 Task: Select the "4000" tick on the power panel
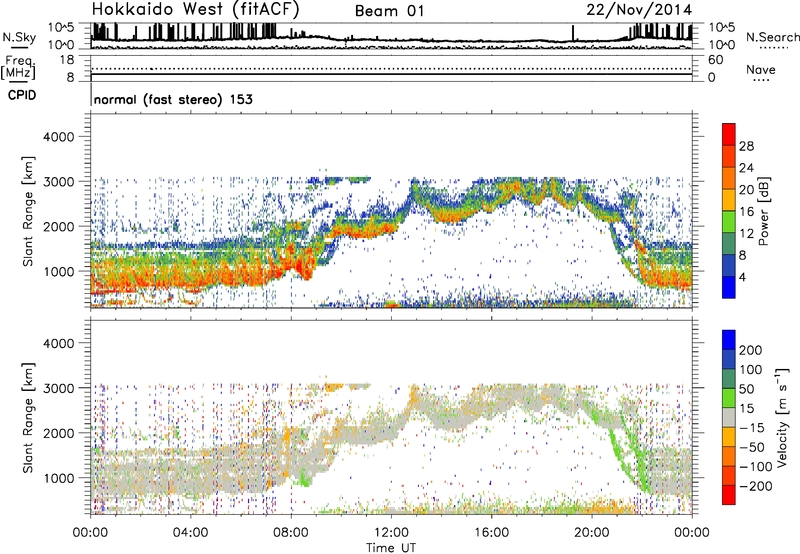(x=58, y=137)
